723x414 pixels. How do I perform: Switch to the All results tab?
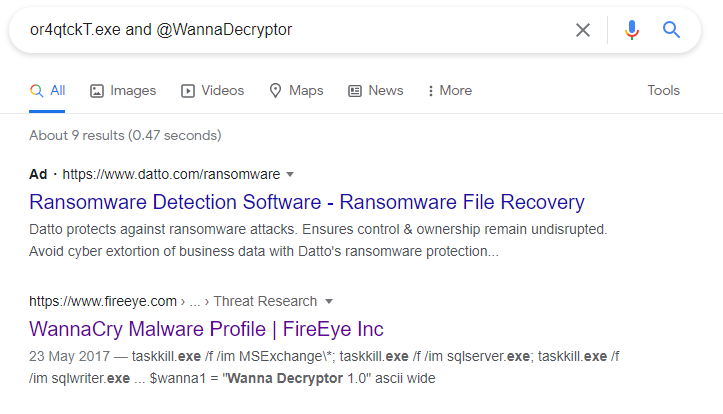(47, 90)
